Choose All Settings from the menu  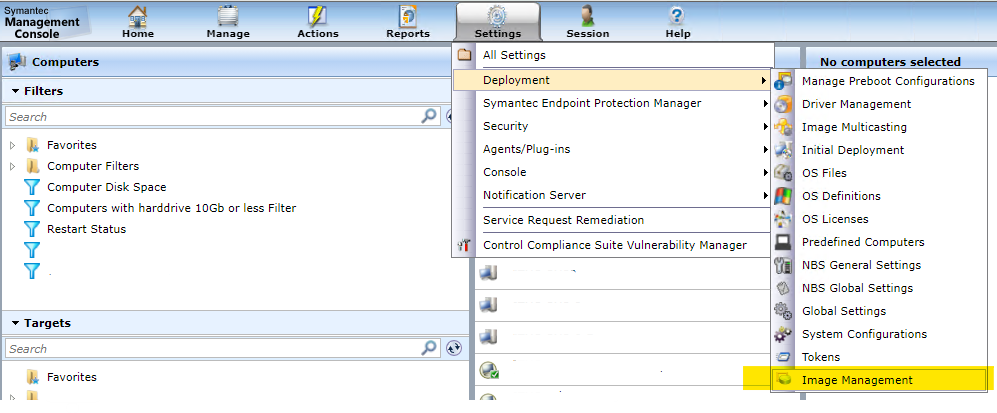coord(514,55)
